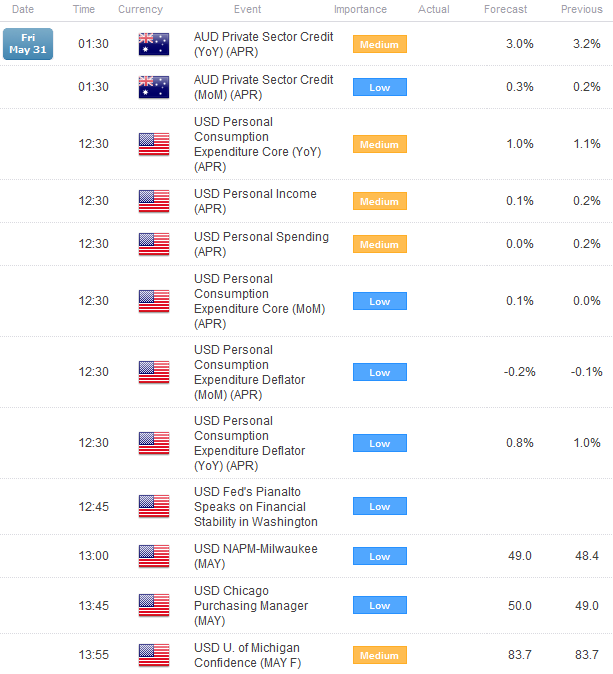Open the USD Personal Spending (APR) event

(x=259, y=244)
